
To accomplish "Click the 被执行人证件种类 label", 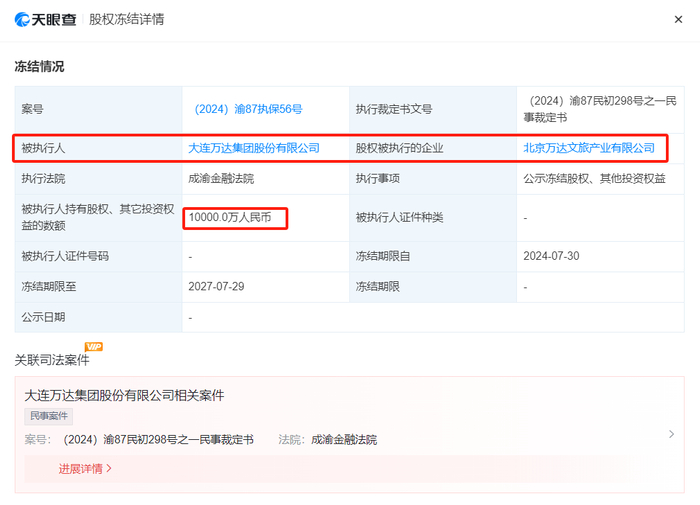I will pyautogui.click(x=399, y=217).
